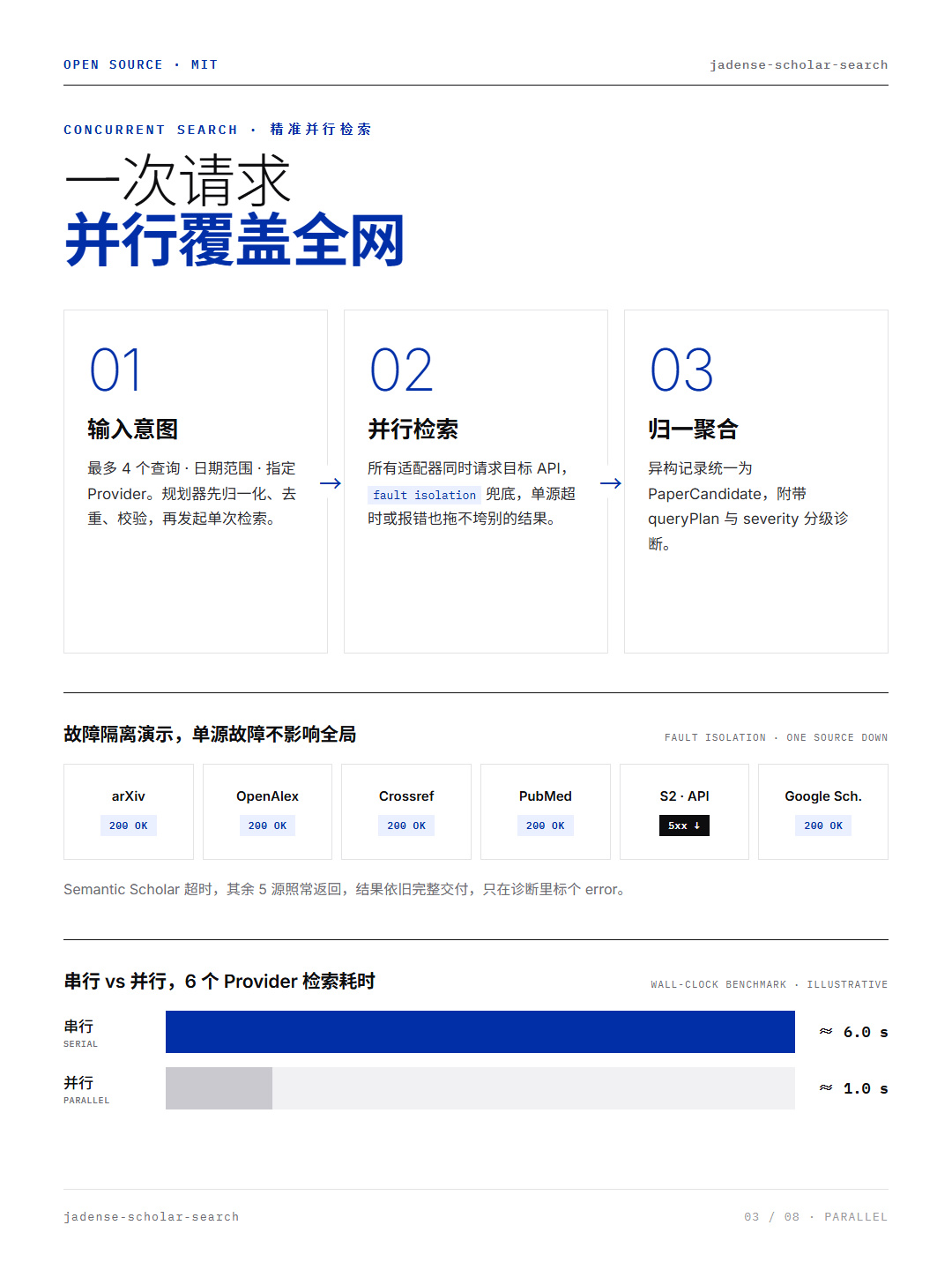Open the 输入意图 step card heading
The height and width of the screenshot is (1270, 952).
tap(133, 430)
